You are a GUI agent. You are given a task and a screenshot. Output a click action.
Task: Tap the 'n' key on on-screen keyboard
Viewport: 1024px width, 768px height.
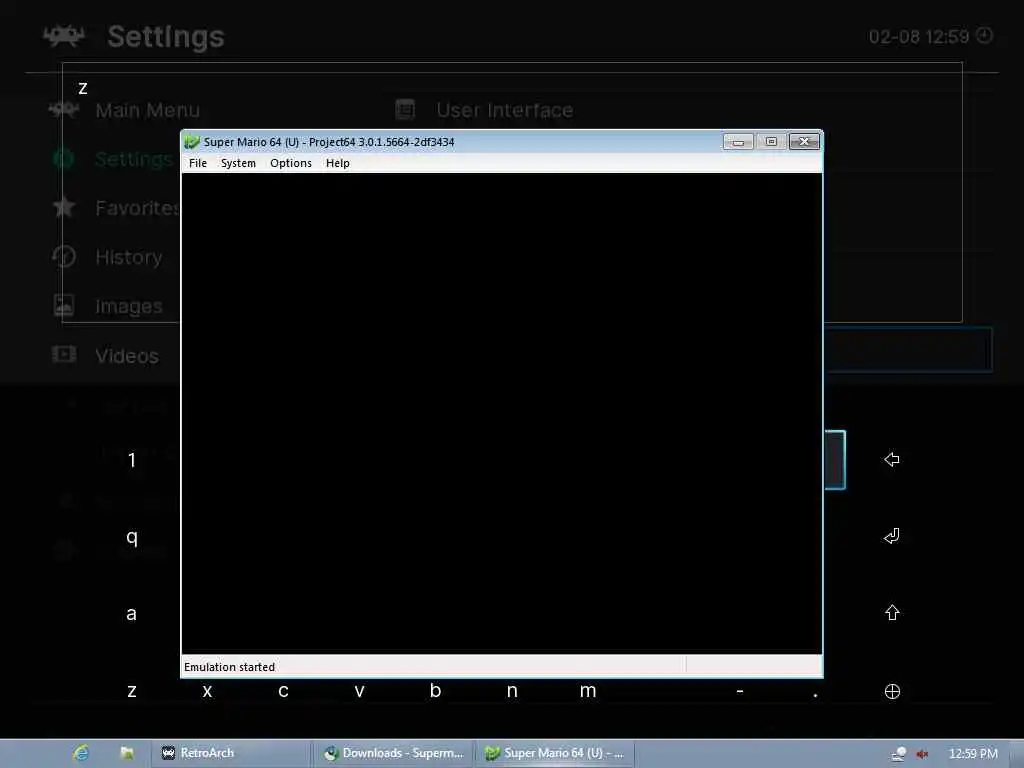point(512,691)
